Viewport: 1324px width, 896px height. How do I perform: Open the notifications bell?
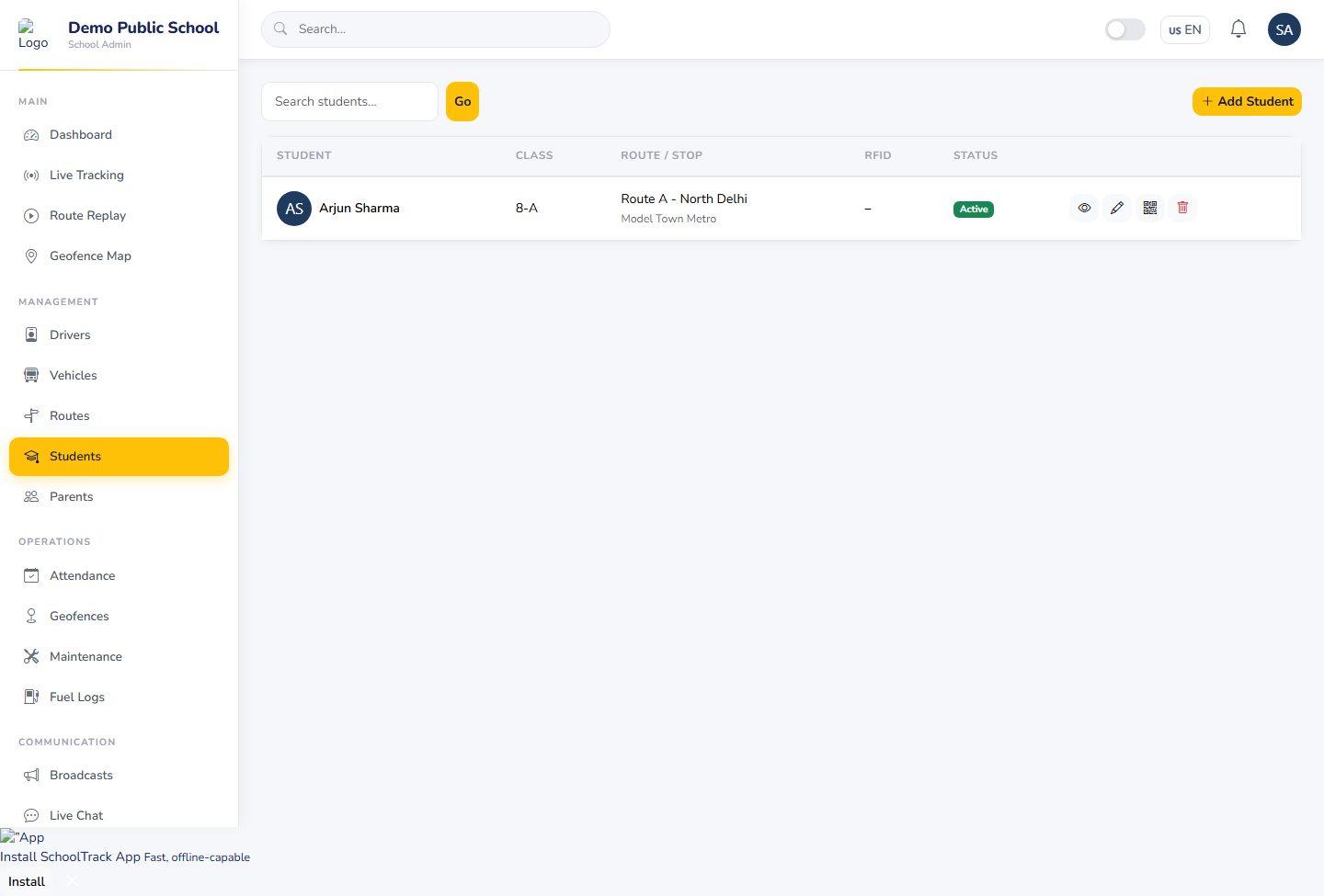[x=1238, y=29]
